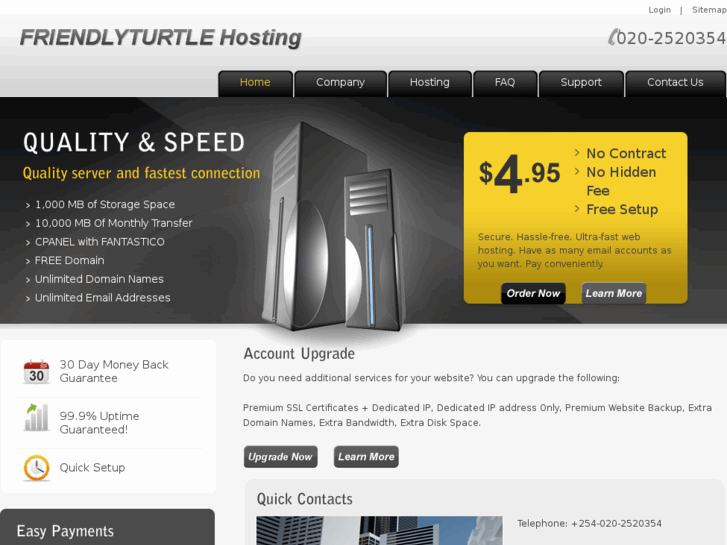Screen dimensions: 727x545
Task: Click the uptime bar chart icon
Action: click(x=36, y=417)
